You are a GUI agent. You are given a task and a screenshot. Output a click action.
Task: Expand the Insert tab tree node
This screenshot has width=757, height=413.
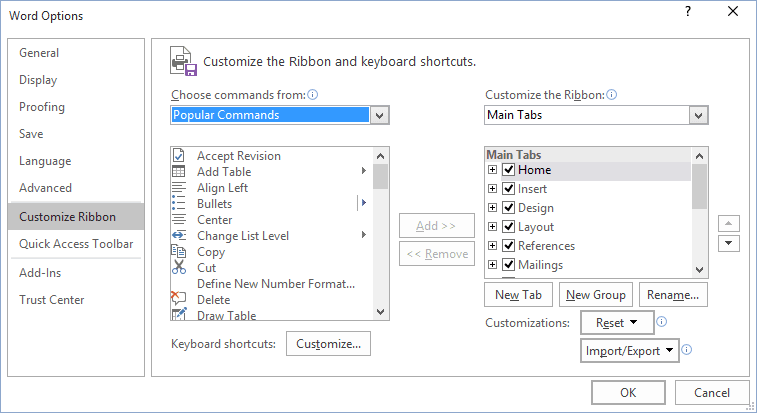(x=492, y=188)
